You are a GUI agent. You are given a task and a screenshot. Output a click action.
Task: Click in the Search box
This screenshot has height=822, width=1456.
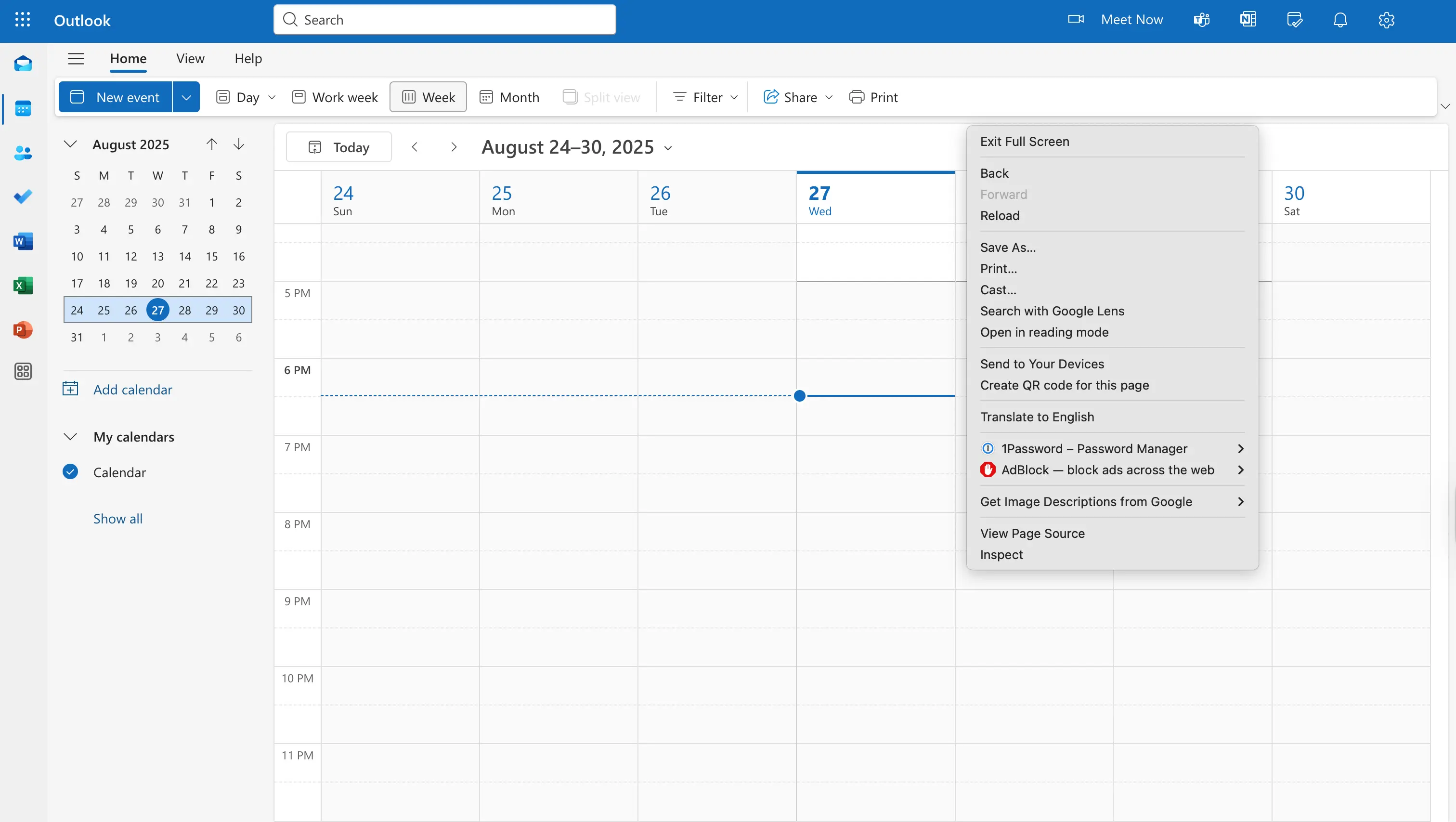click(445, 20)
